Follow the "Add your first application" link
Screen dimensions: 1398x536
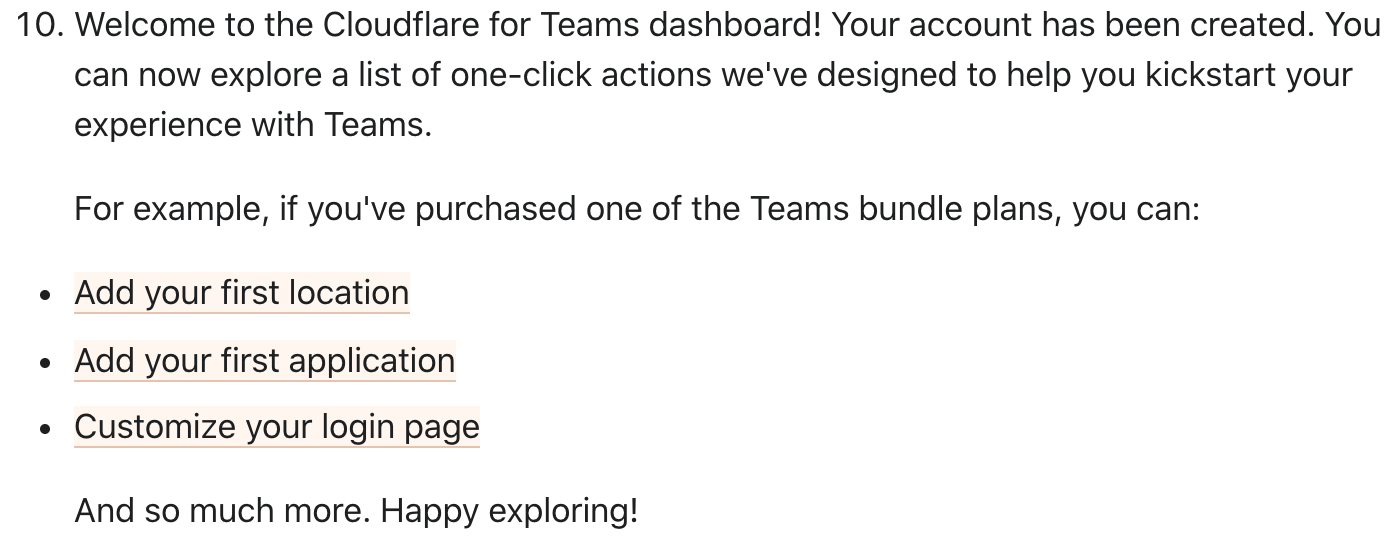[265, 360]
